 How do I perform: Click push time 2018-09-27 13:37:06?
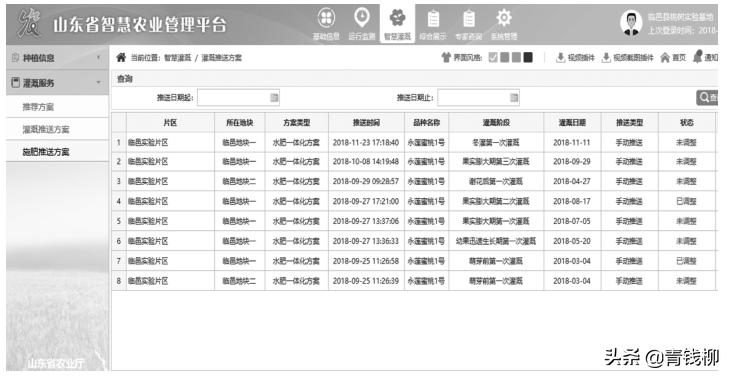pos(366,221)
